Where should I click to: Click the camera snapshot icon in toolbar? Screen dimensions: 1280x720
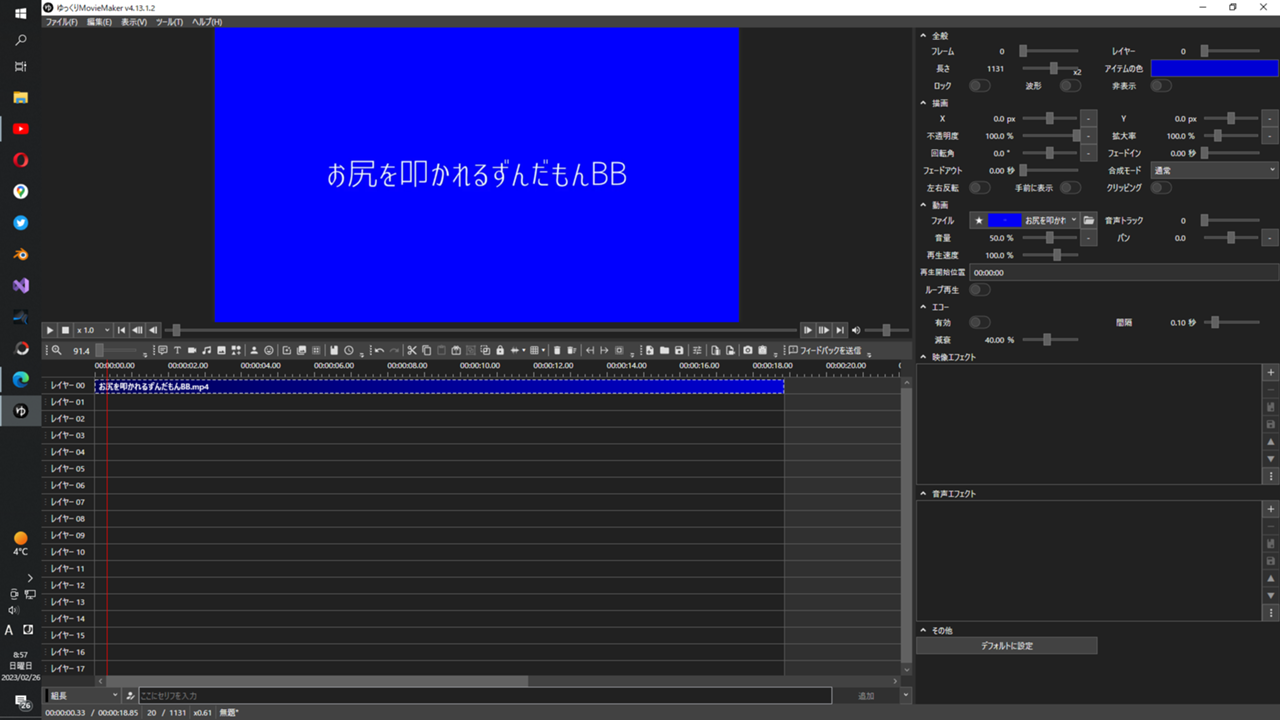coord(747,351)
